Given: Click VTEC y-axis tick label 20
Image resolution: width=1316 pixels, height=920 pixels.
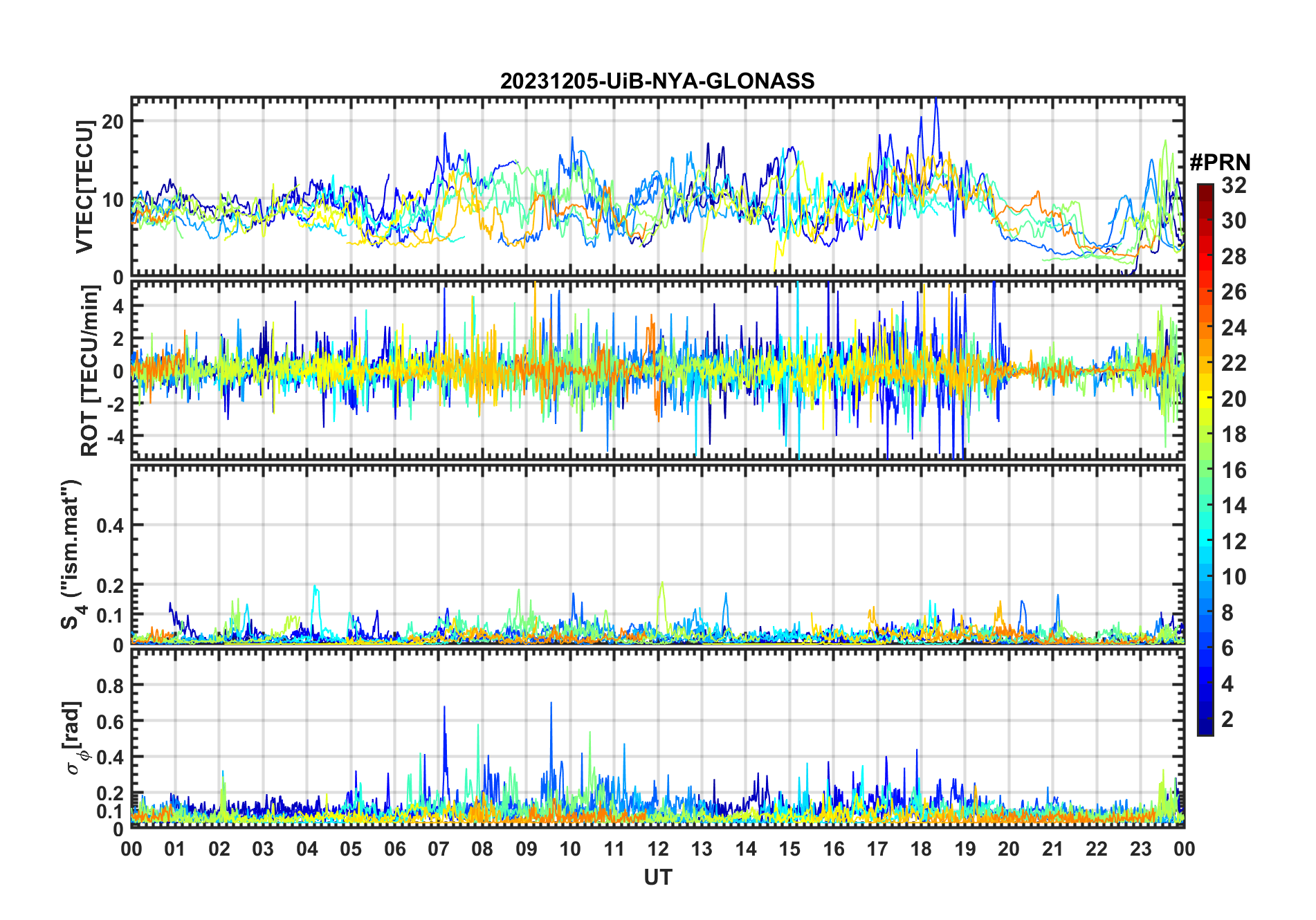Looking at the screenshot, I should 113,121.
